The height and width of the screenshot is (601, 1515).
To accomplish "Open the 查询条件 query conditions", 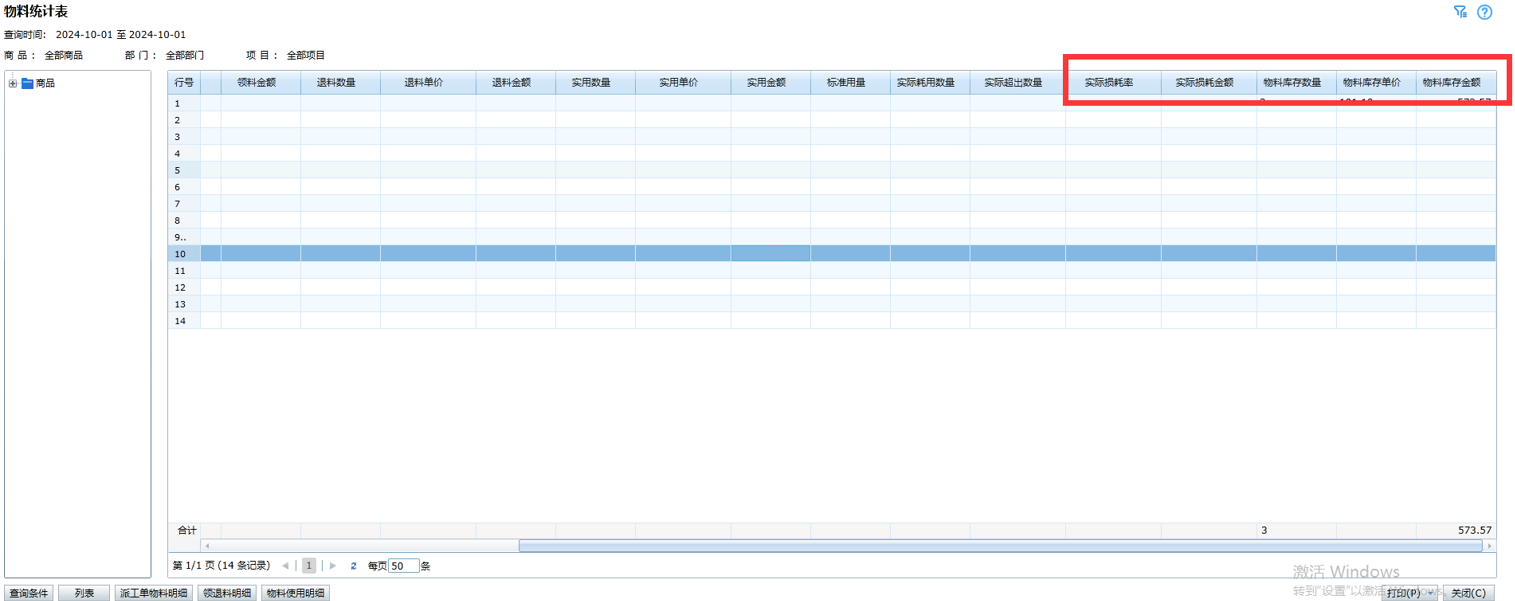I will 29,593.
